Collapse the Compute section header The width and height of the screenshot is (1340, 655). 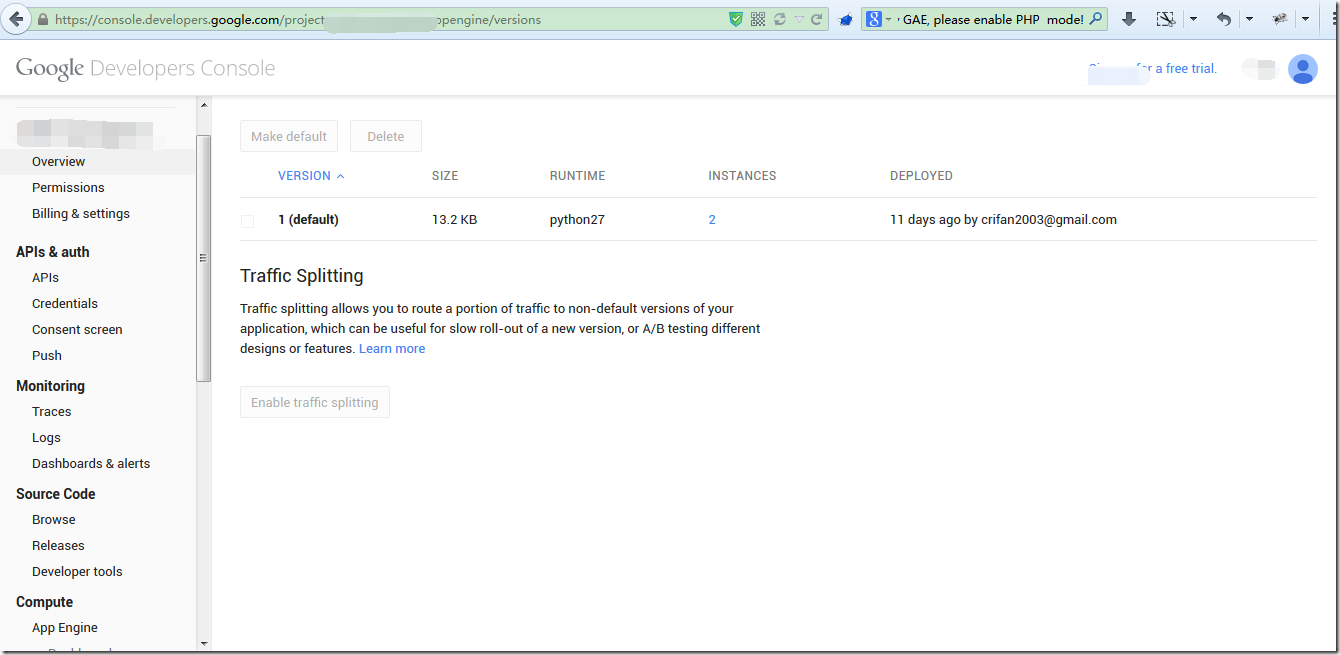coord(44,602)
